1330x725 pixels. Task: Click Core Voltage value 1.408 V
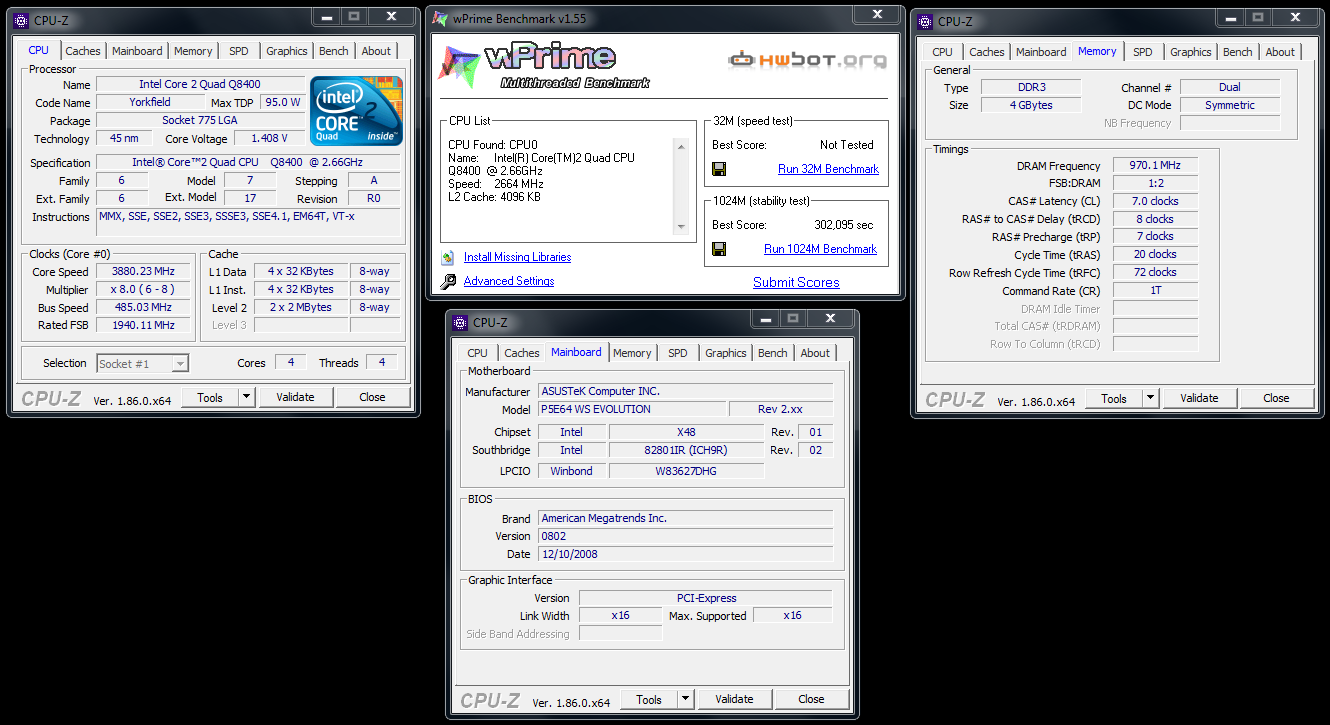pos(269,139)
